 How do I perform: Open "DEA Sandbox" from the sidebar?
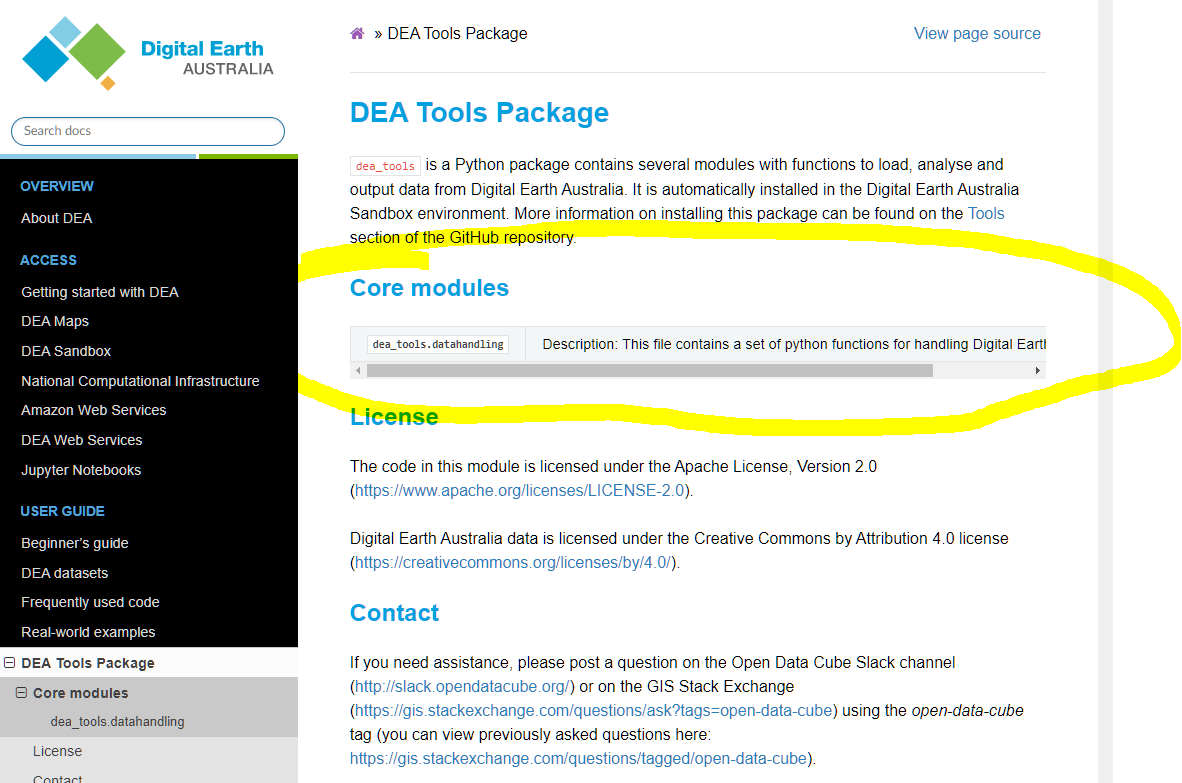click(65, 350)
